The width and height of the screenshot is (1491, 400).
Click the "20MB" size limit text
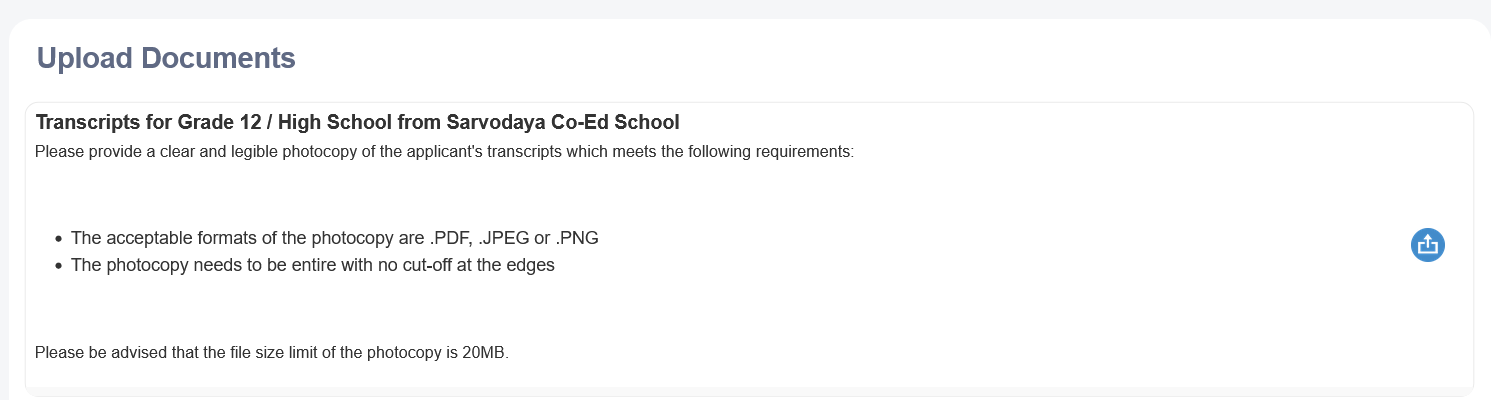pyautogui.click(x=485, y=353)
